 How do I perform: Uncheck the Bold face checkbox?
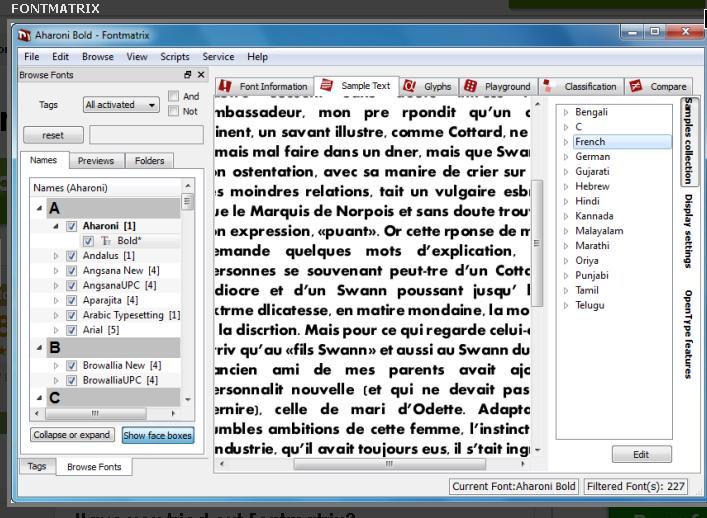[x=88, y=241]
